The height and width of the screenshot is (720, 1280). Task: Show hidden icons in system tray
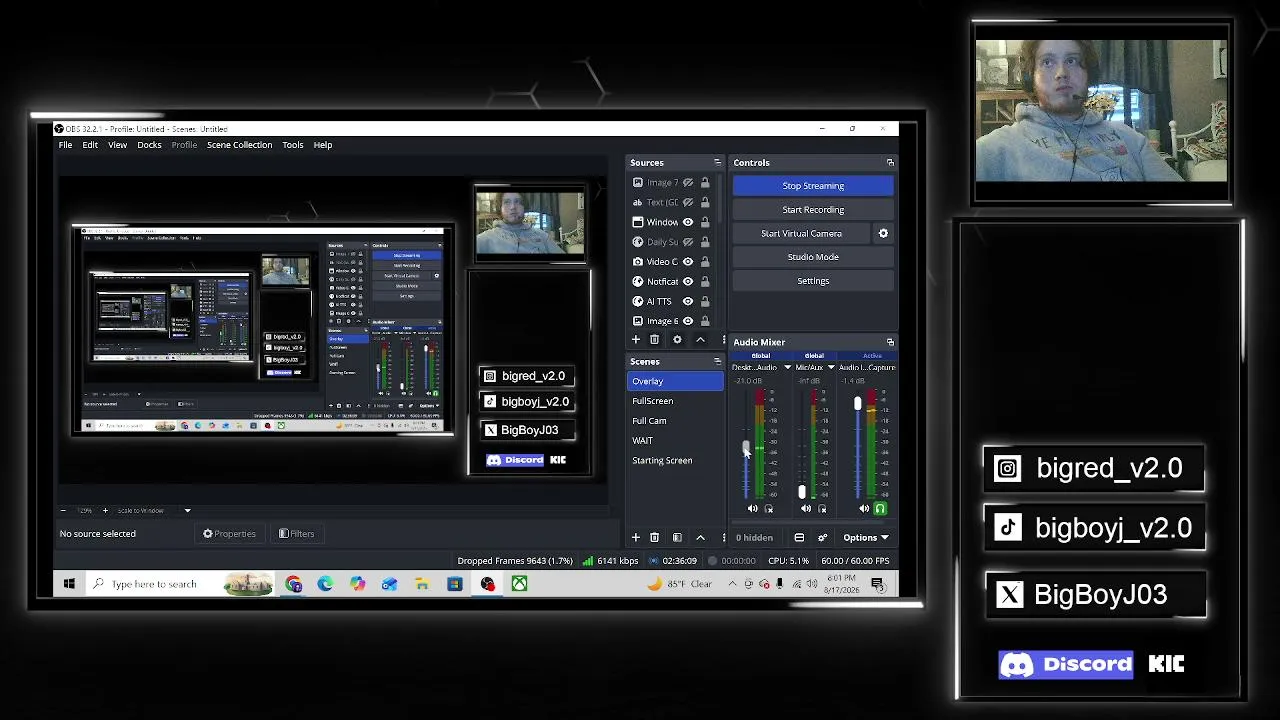[x=732, y=584]
